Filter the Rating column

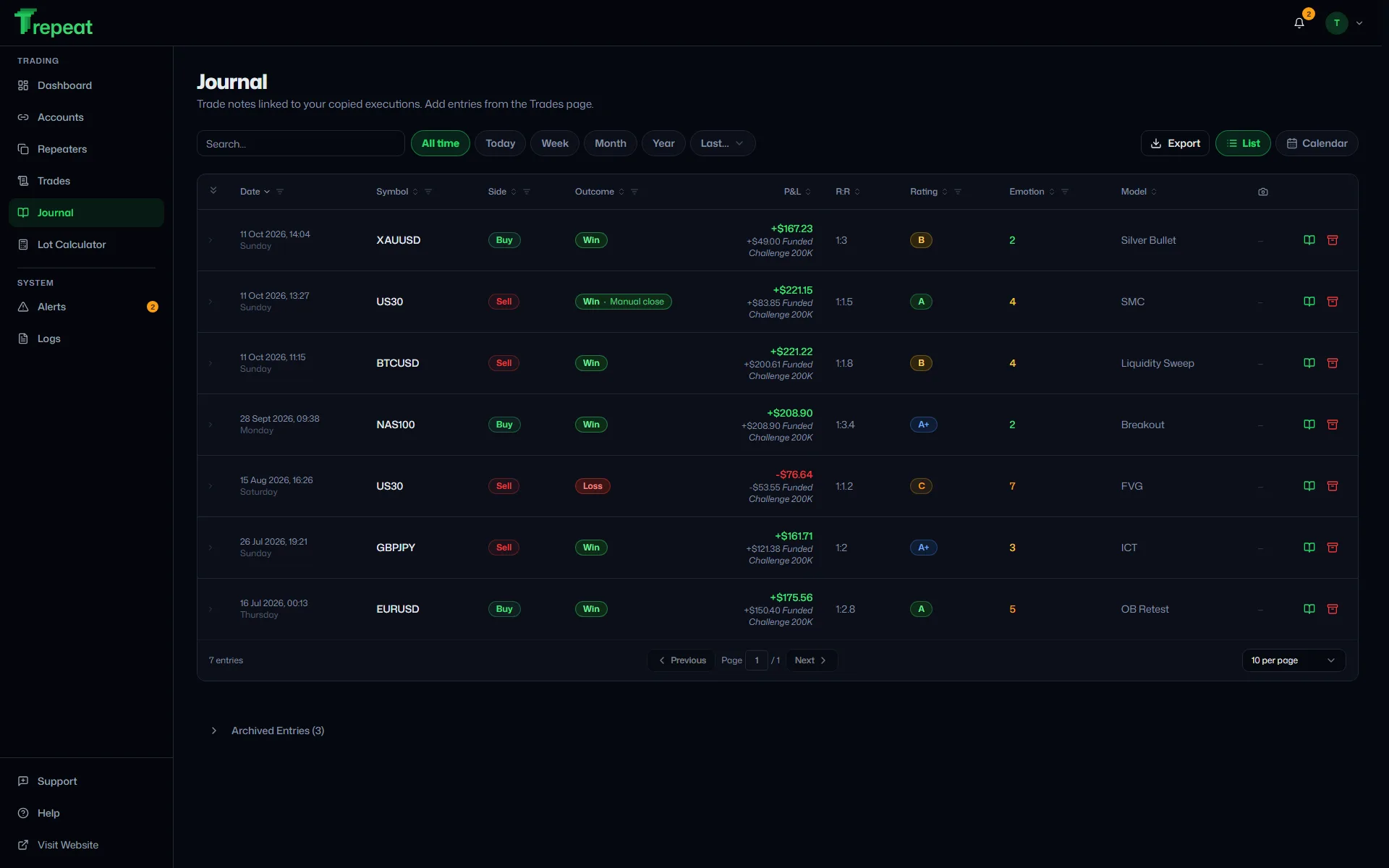coord(958,192)
